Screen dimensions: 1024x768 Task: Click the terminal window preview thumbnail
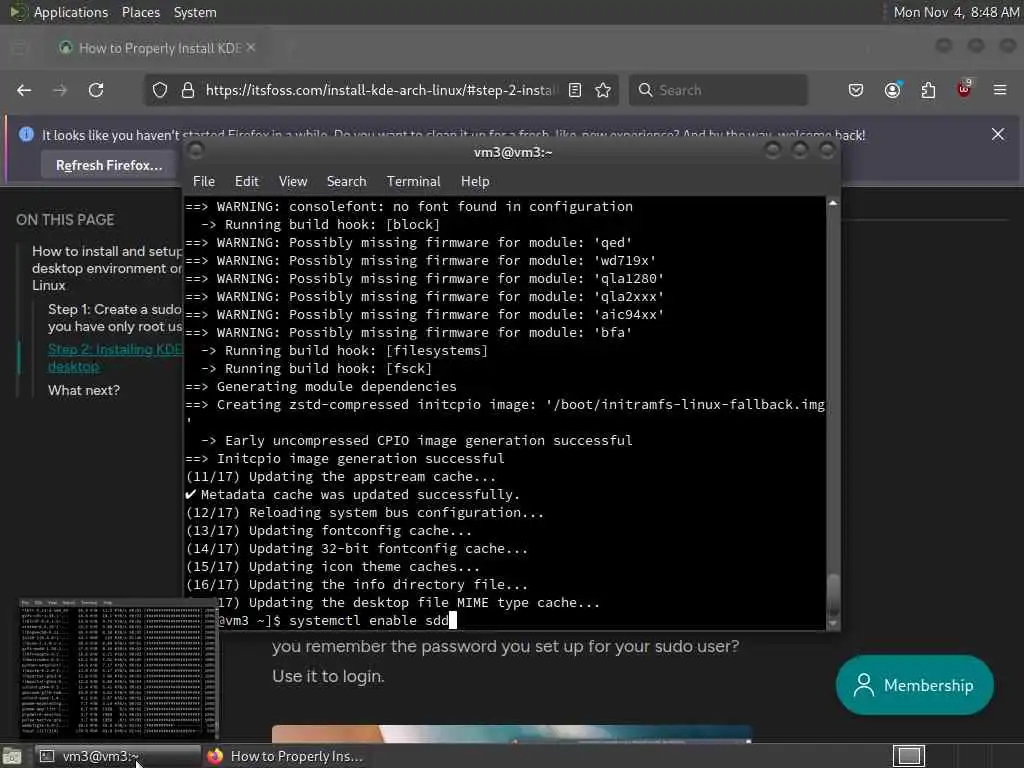point(118,669)
